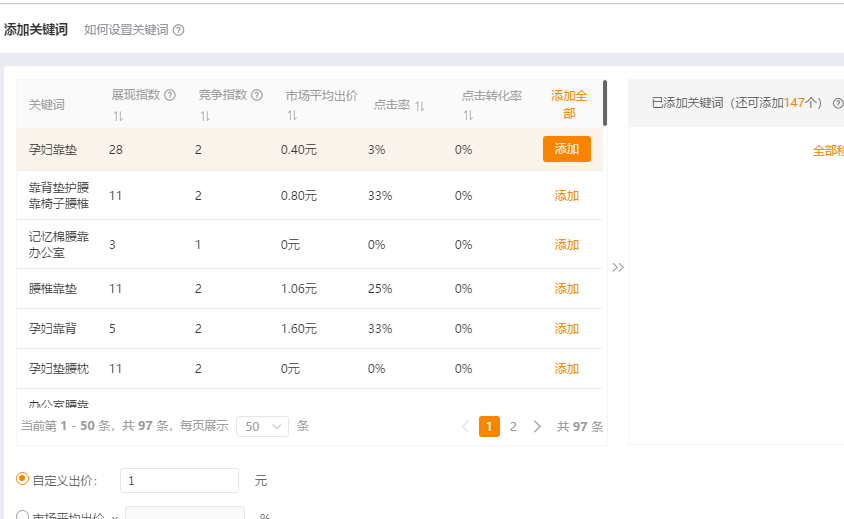Click the keyword table vertical scrollbar
This screenshot has height=519, width=844.
(604, 103)
